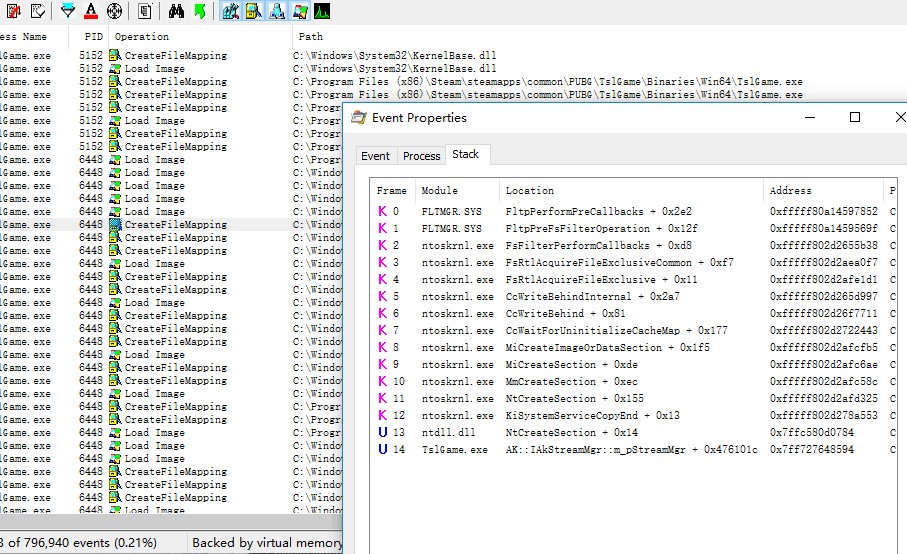907x554 pixels.
Task: Click the events count in status bar
Action: [x=79, y=542]
